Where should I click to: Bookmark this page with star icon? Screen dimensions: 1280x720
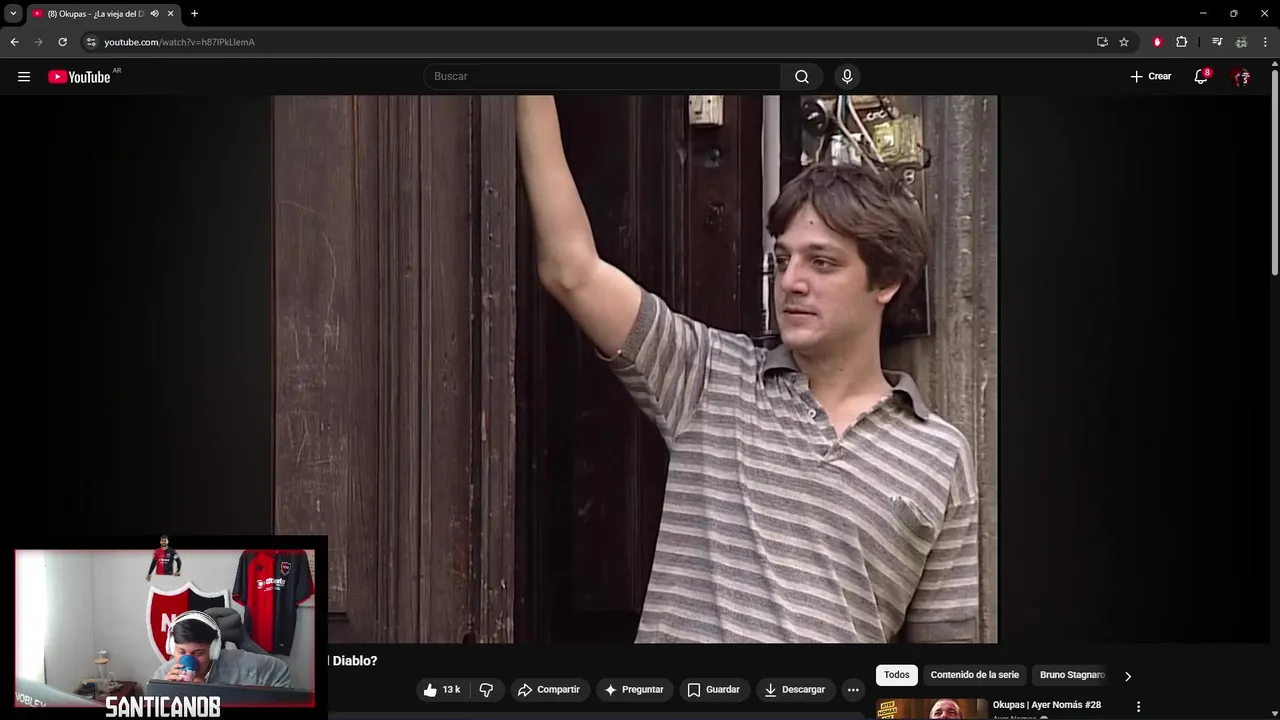(1124, 42)
